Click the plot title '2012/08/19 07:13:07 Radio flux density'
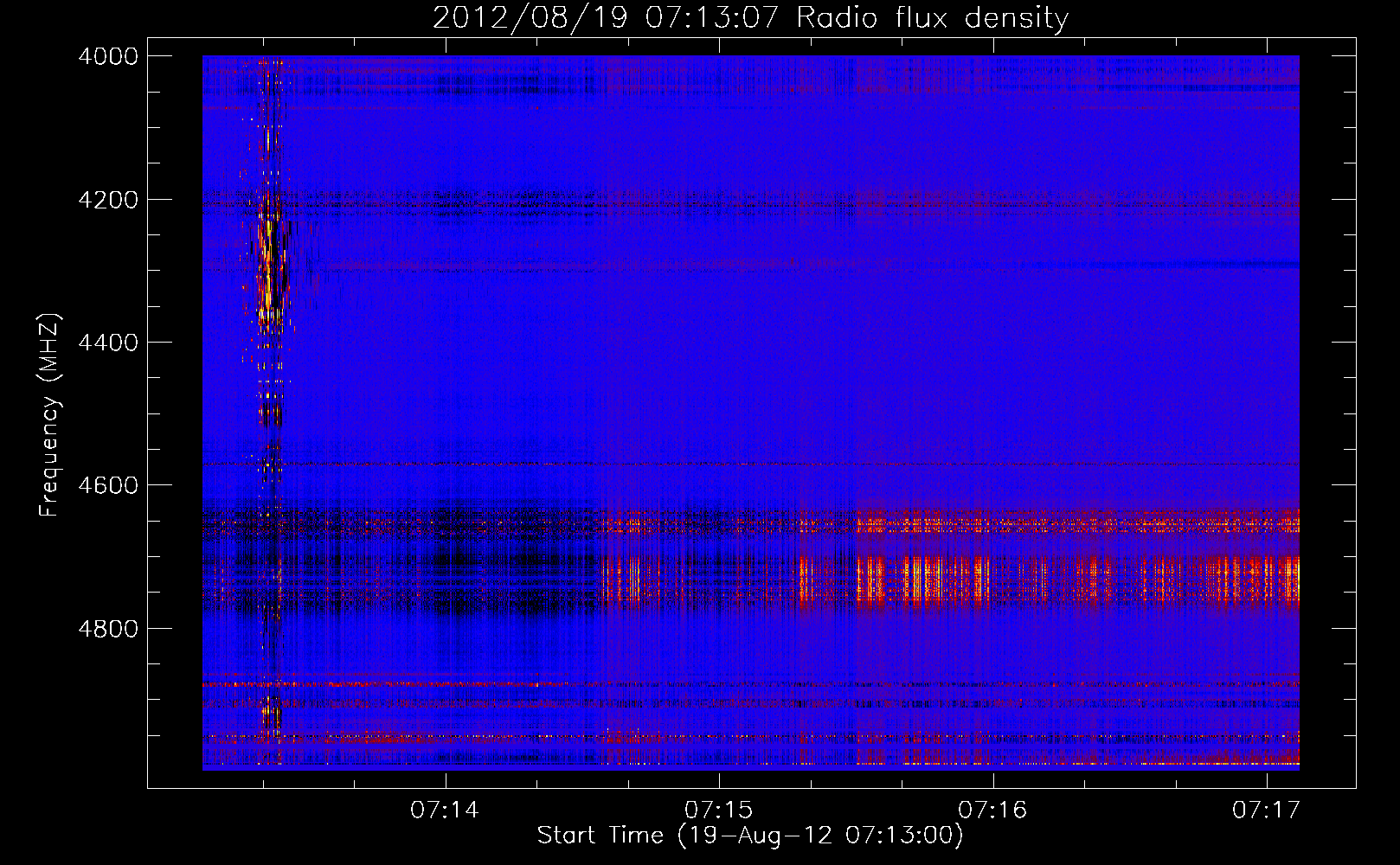Image resolution: width=1400 pixels, height=865 pixels. (x=750, y=17)
